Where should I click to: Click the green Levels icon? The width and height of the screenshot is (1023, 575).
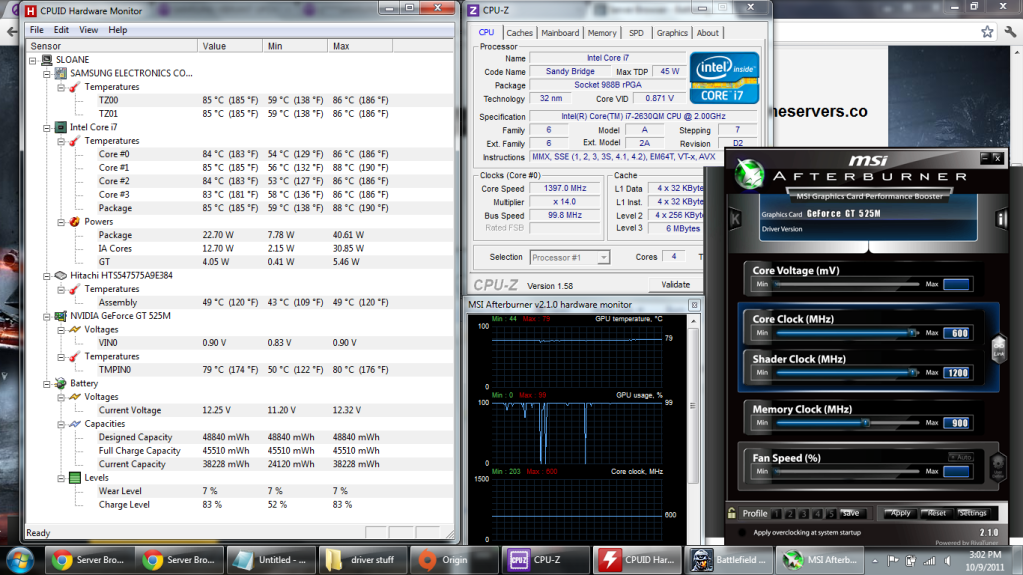click(x=75, y=478)
